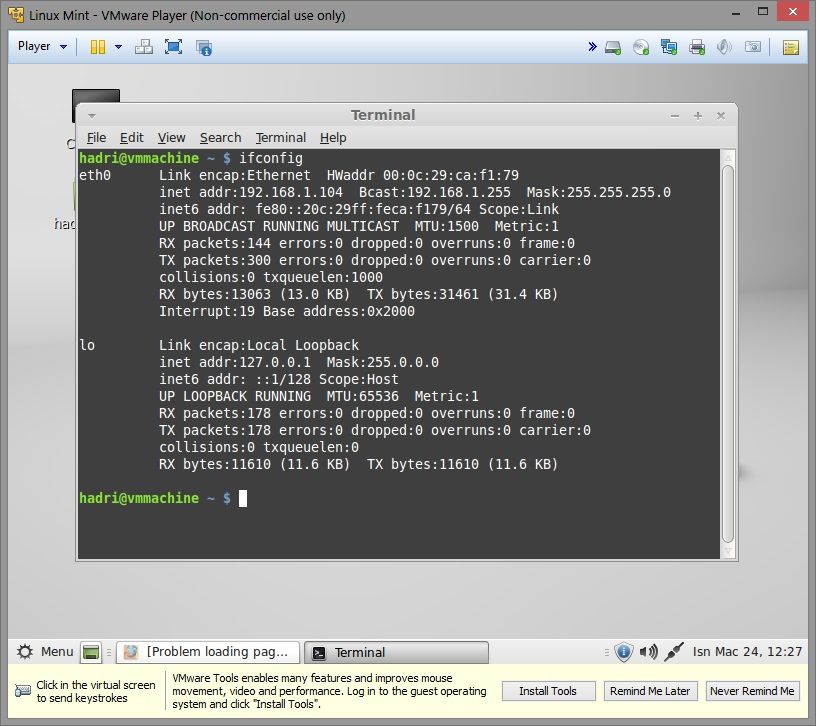
Task: Expand hidden devices with double chevron
Action: [591, 47]
